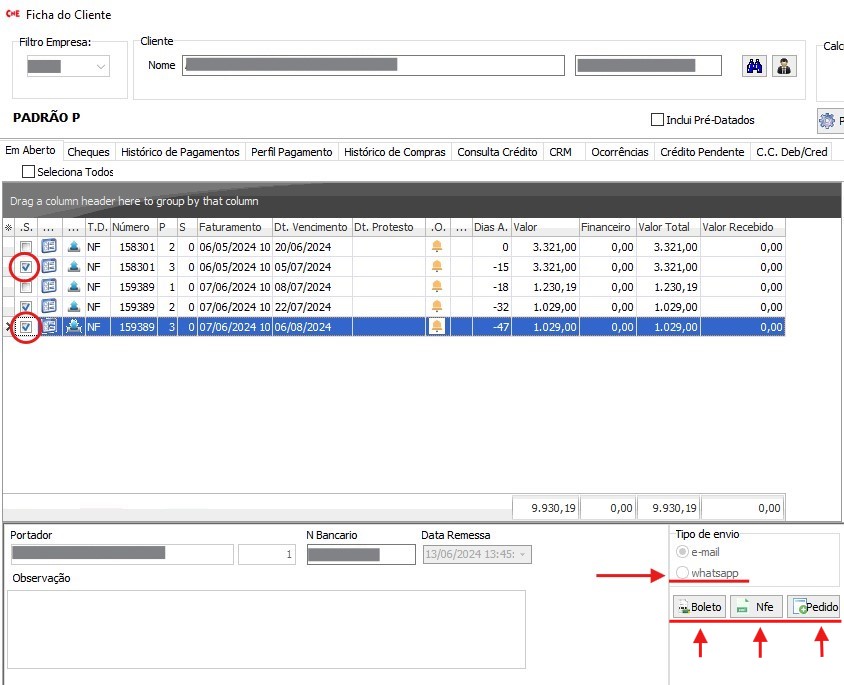
Task: Enable the Seleciona Todos checkbox
Action: click(x=28, y=172)
